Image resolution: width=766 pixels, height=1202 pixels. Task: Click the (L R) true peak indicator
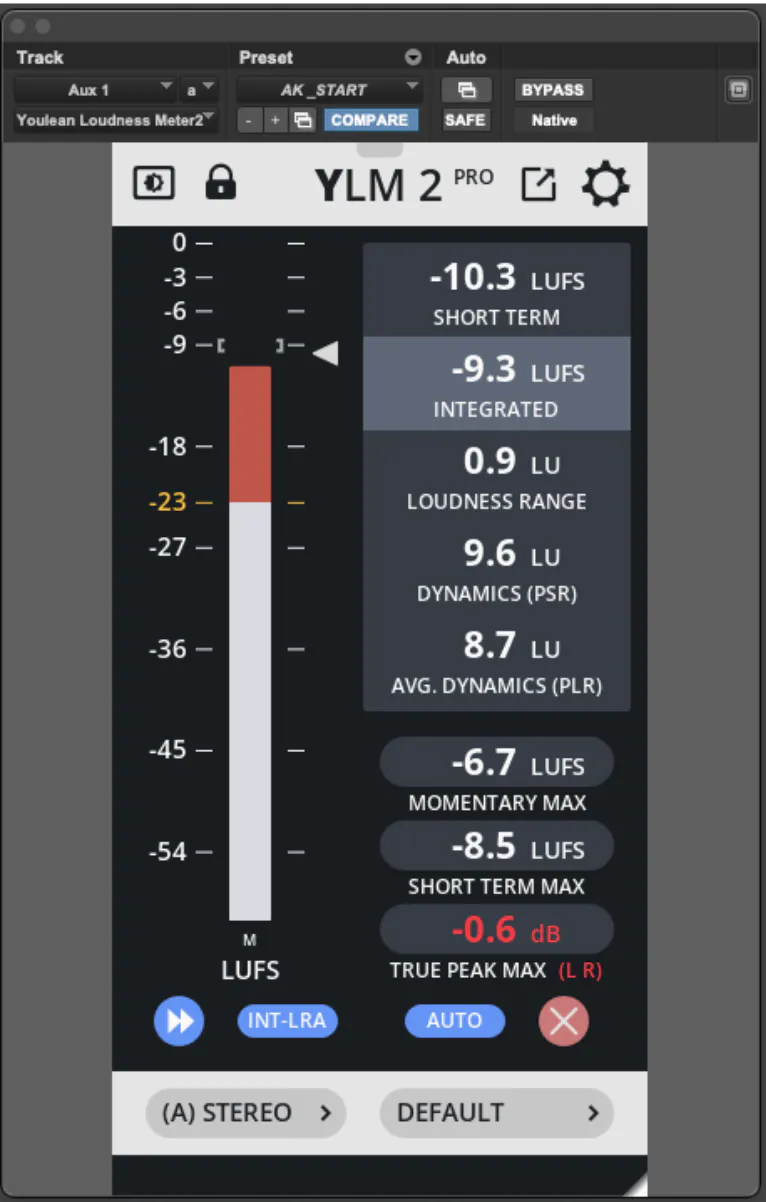[580, 970]
